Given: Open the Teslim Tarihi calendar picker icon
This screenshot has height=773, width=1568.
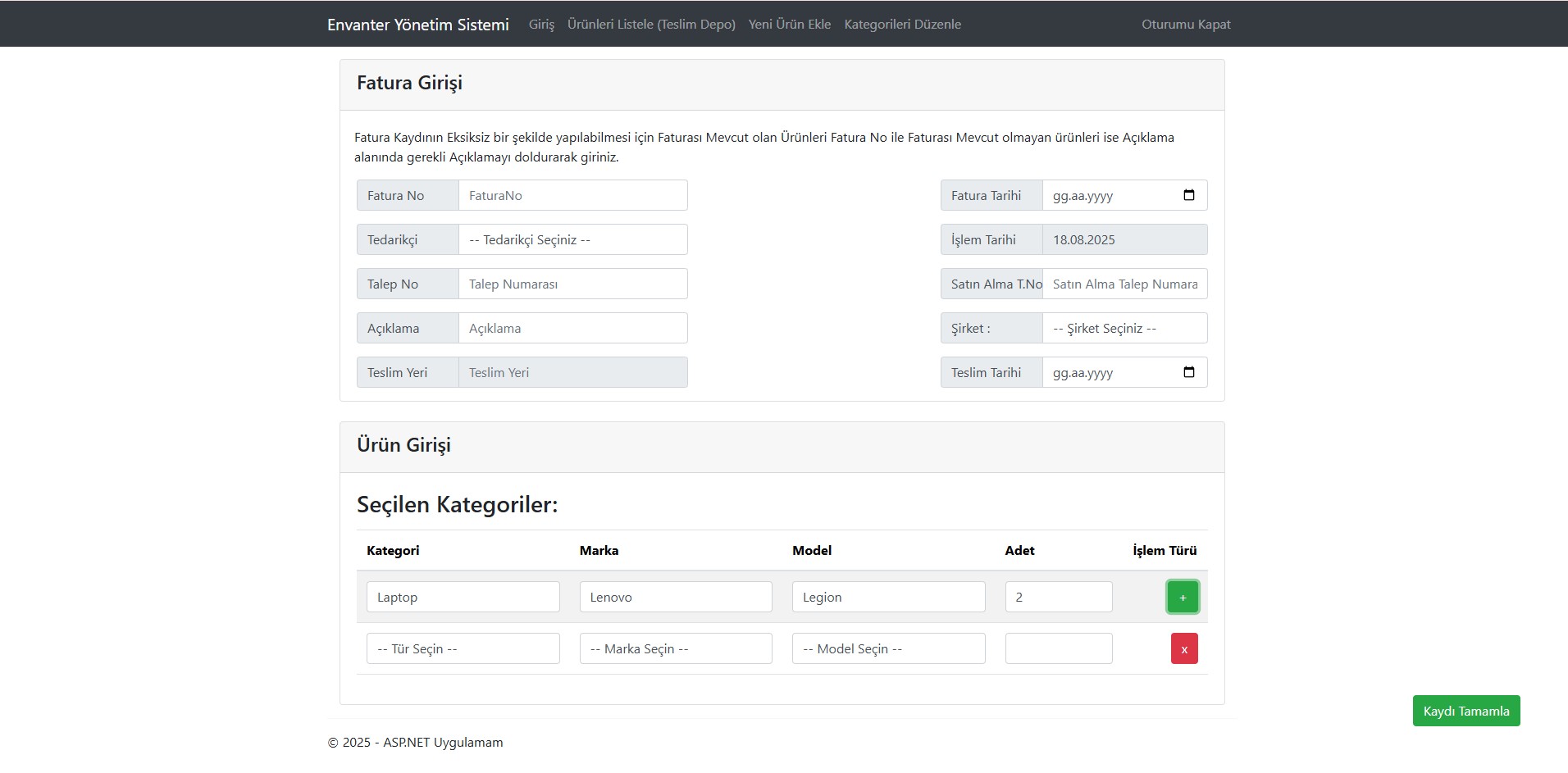Looking at the screenshot, I should coord(1188,372).
